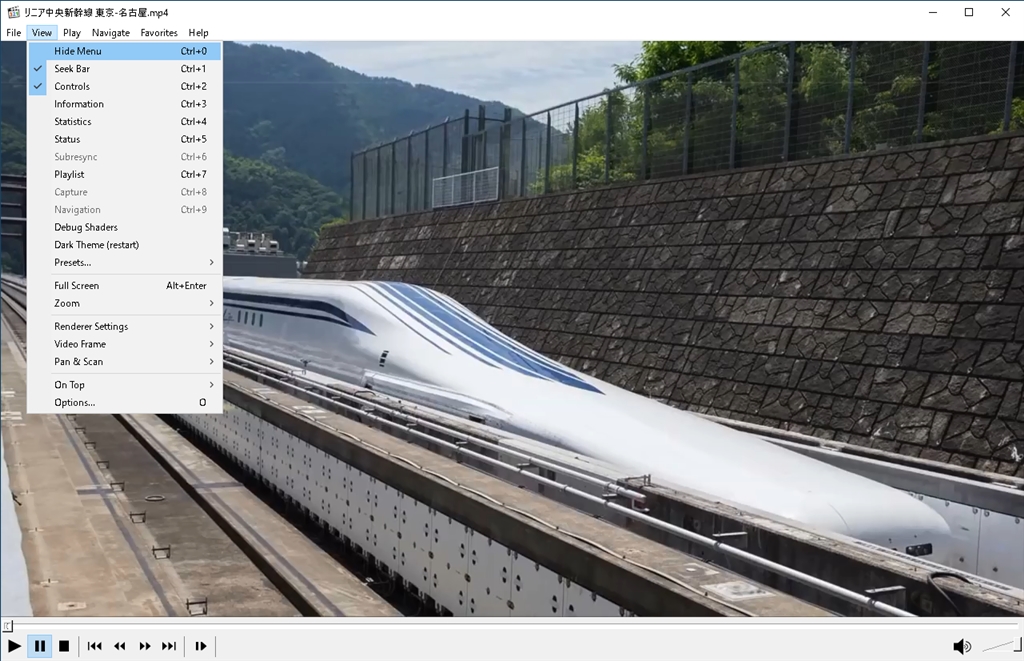Select Hide Menu entry
This screenshot has height=661, width=1024.
tap(125, 51)
